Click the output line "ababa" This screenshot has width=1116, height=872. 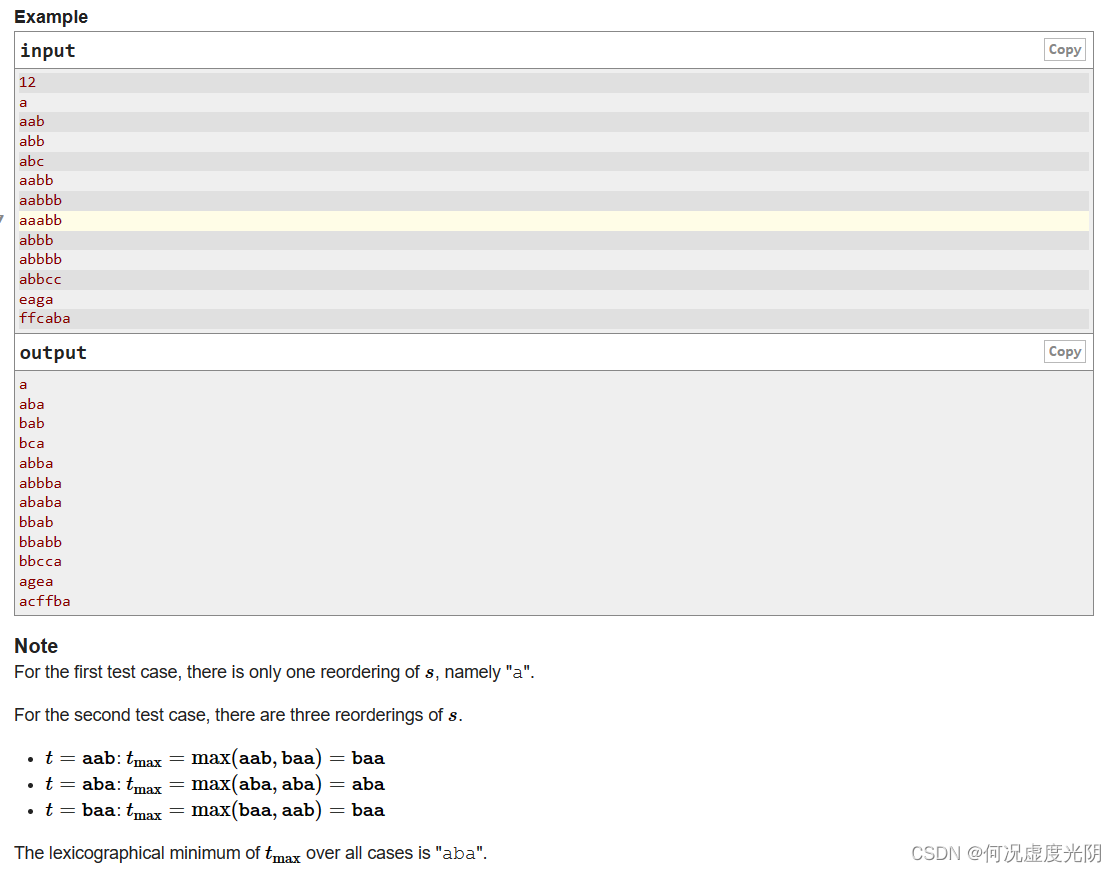[40, 502]
